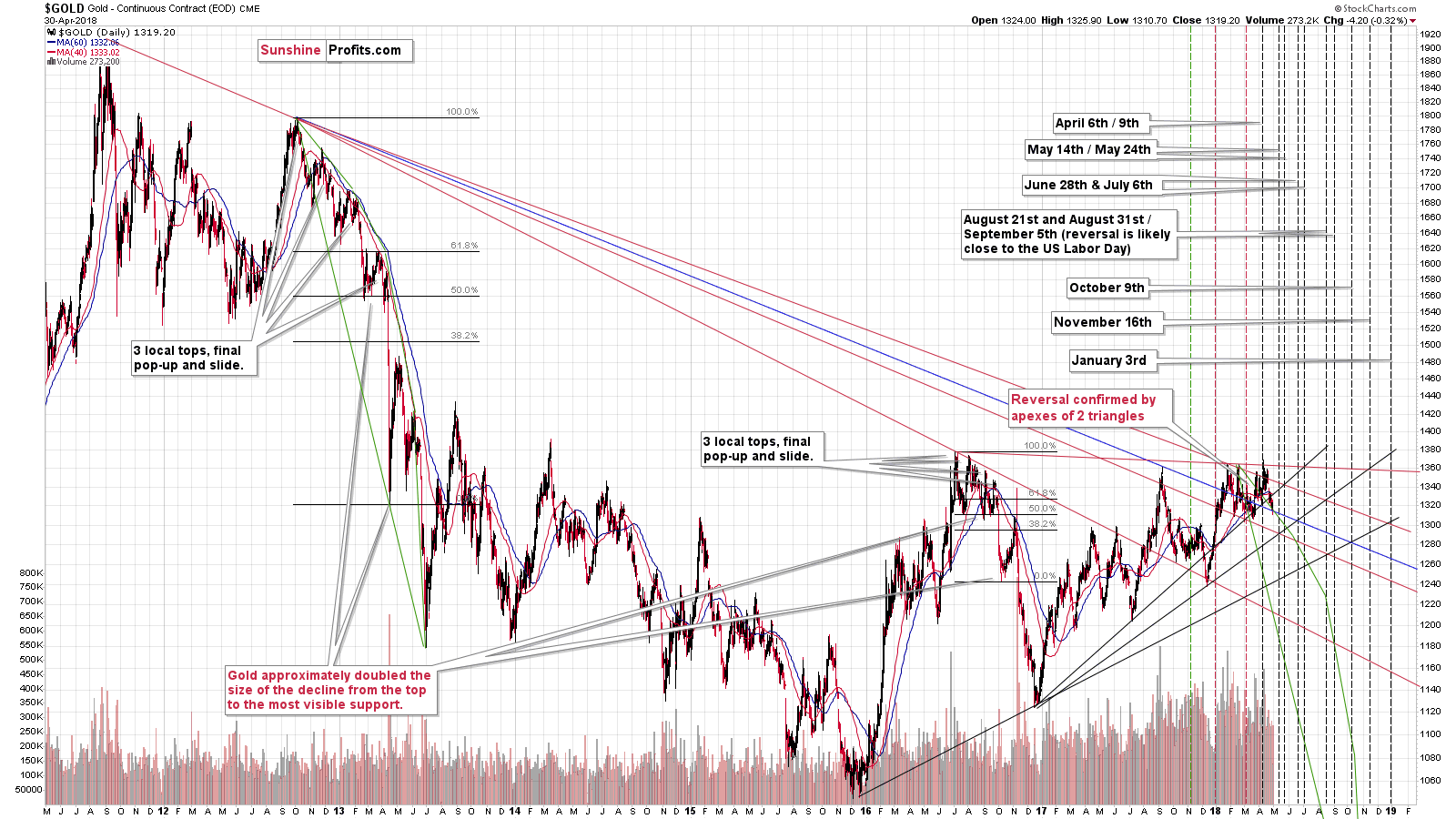The width and height of the screenshot is (1456, 819).
Task: Click the 1500 price axis label
Action: 1430,345
